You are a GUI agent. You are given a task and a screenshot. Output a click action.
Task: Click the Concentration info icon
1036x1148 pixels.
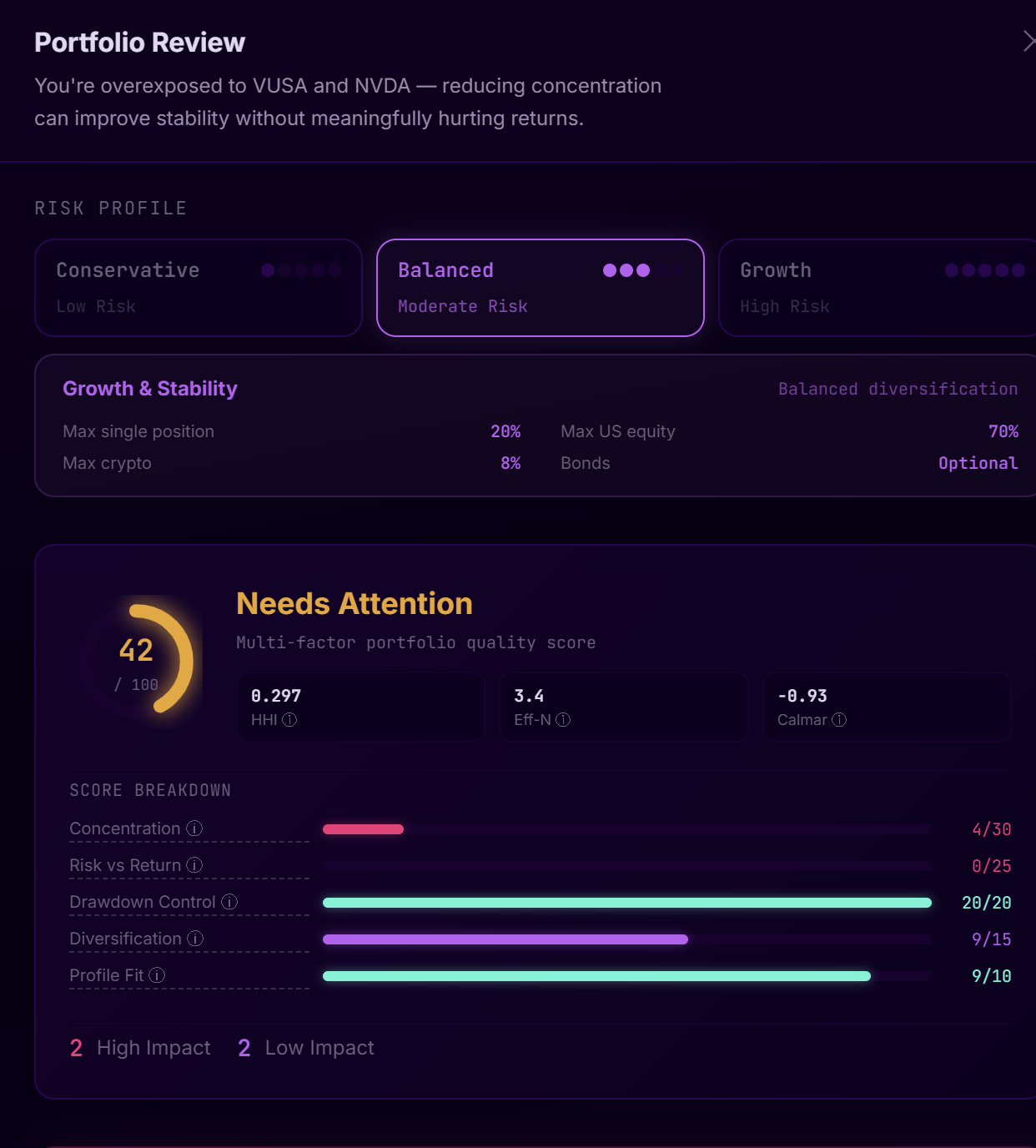tap(193, 829)
